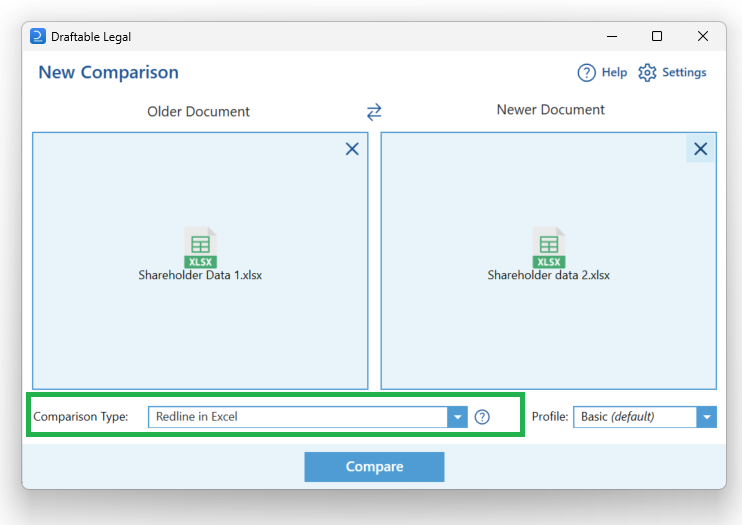Open Help from the question mark icon
Screen dimensions: 742x525
click(586, 73)
